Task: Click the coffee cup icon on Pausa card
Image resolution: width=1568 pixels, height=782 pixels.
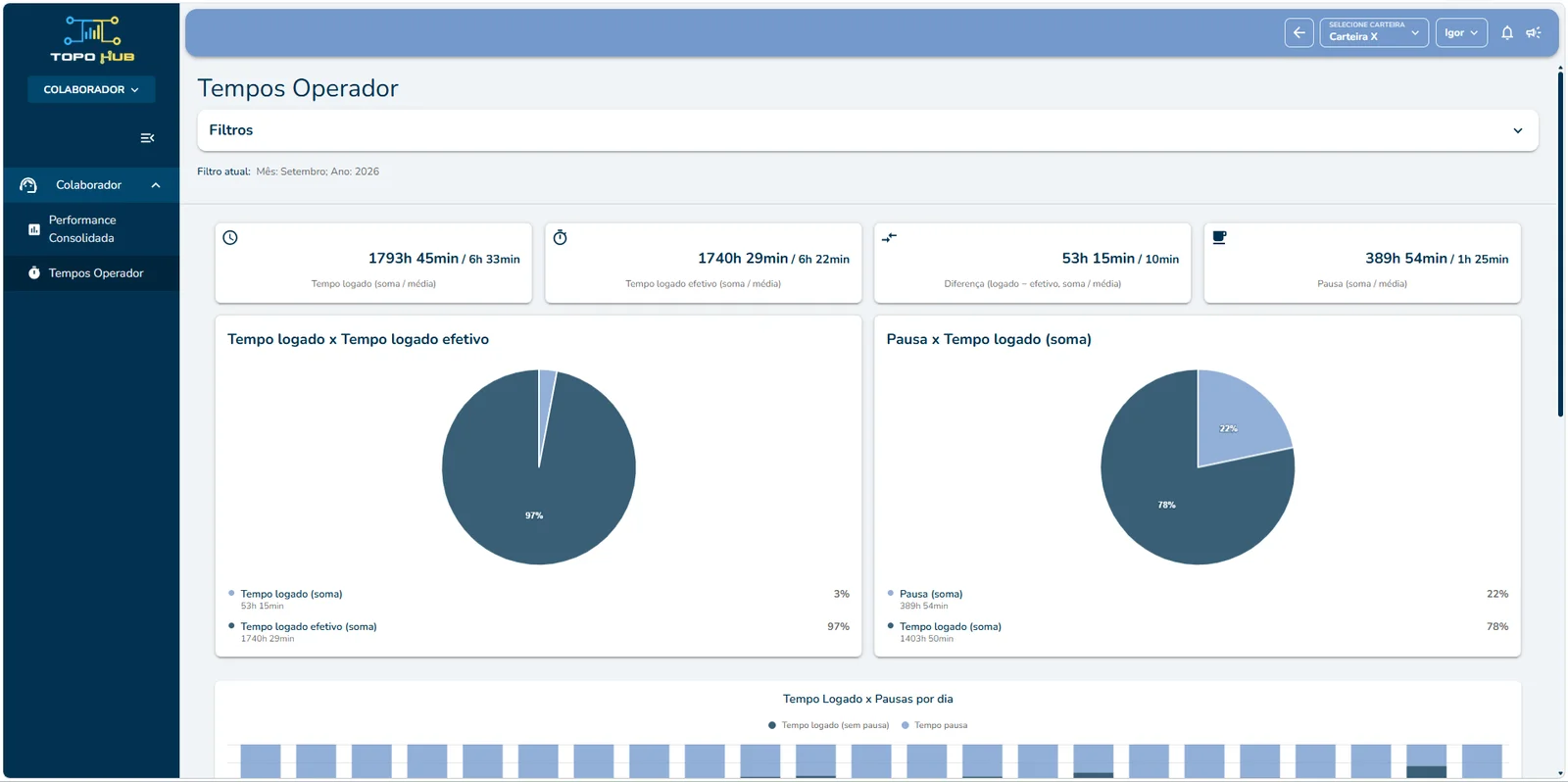Action: pos(1219,237)
